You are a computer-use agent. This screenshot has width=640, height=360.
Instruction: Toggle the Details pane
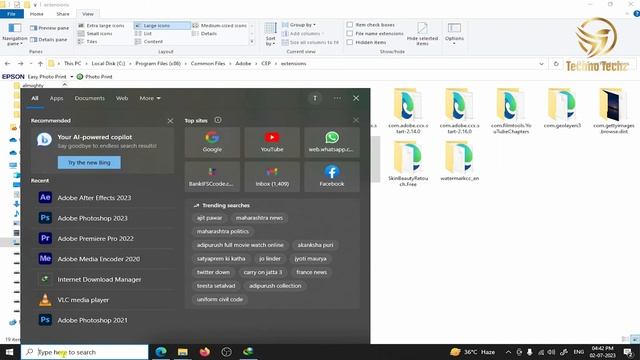tap(49, 40)
